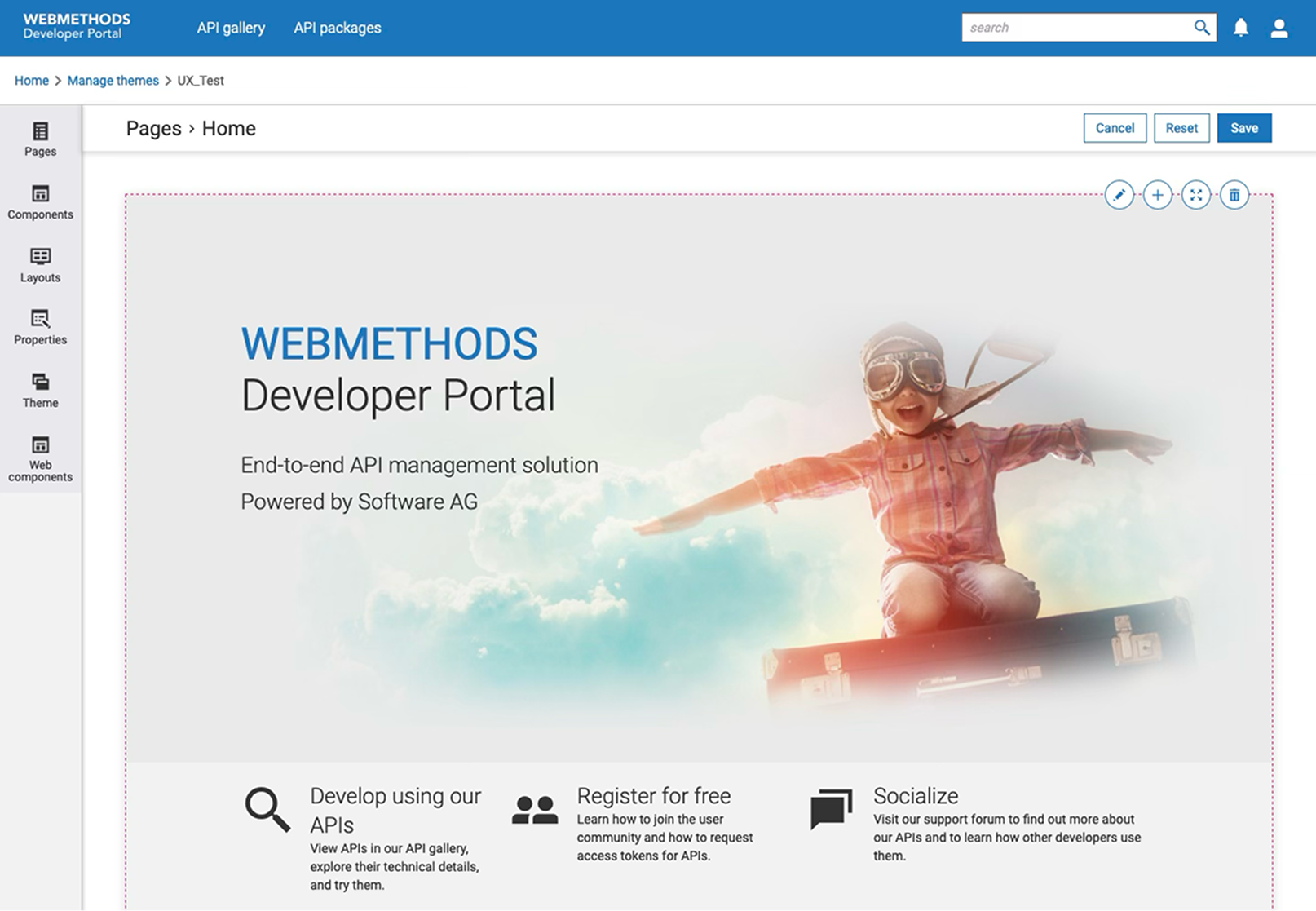Open API gallery in top navigation
The image size is (1316, 911).
231,28
